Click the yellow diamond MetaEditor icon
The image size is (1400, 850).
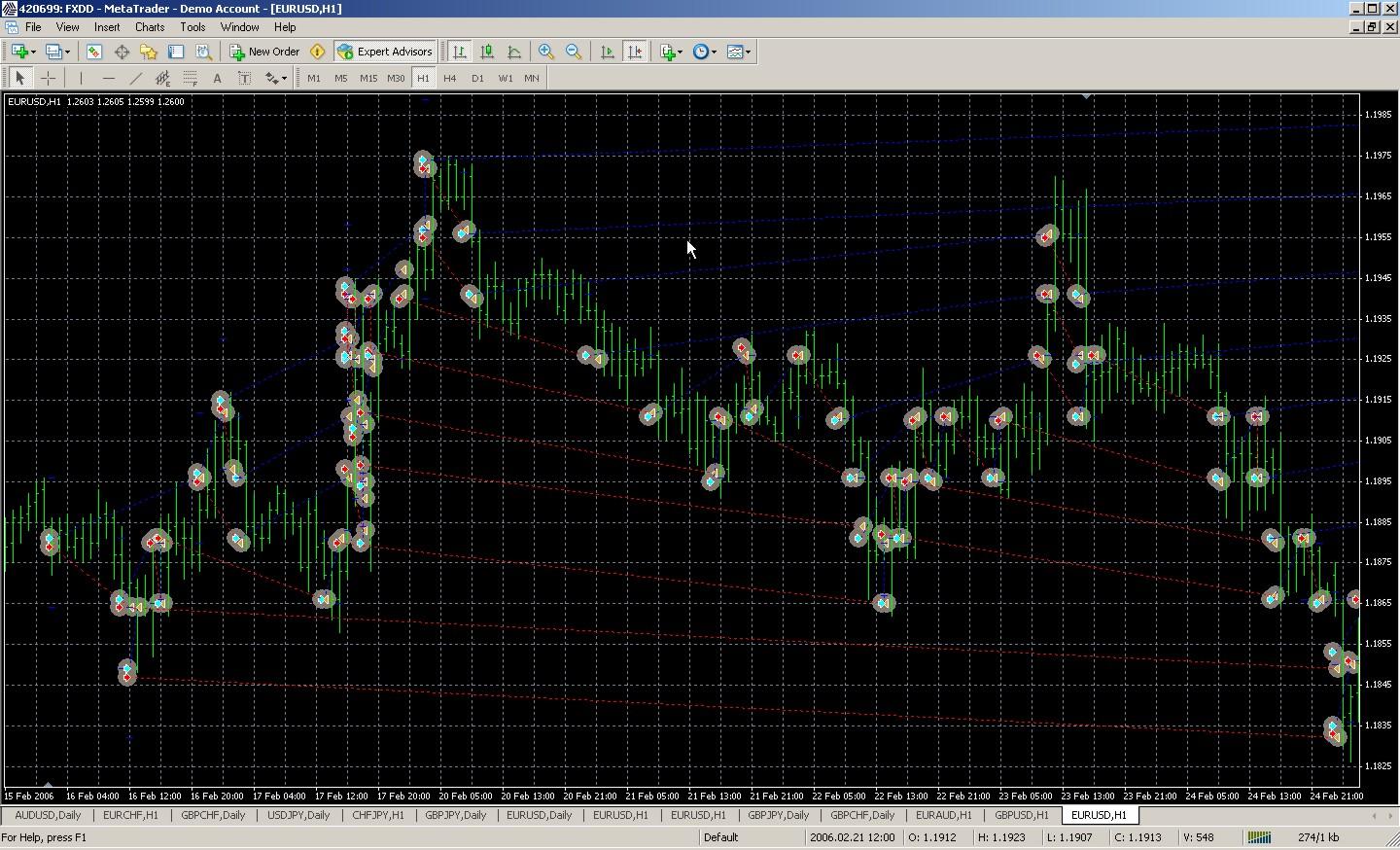click(x=317, y=52)
